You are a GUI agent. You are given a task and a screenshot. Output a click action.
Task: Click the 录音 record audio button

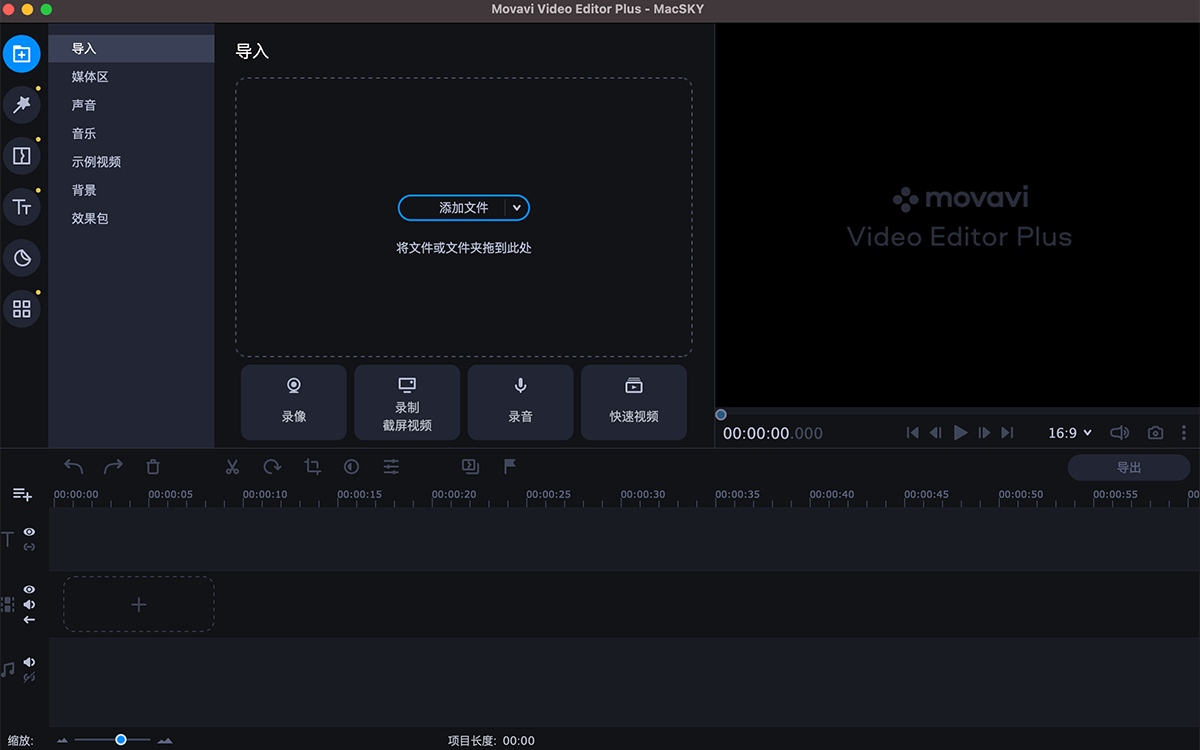pyautogui.click(x=520, y=402)
